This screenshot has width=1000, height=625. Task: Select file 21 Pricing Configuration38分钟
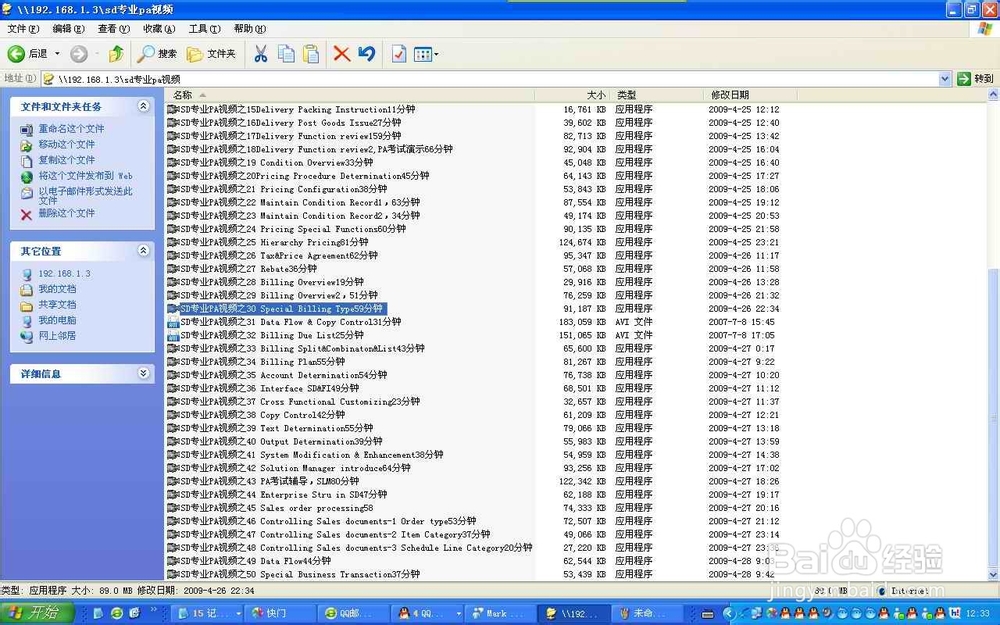click(277, 189)
